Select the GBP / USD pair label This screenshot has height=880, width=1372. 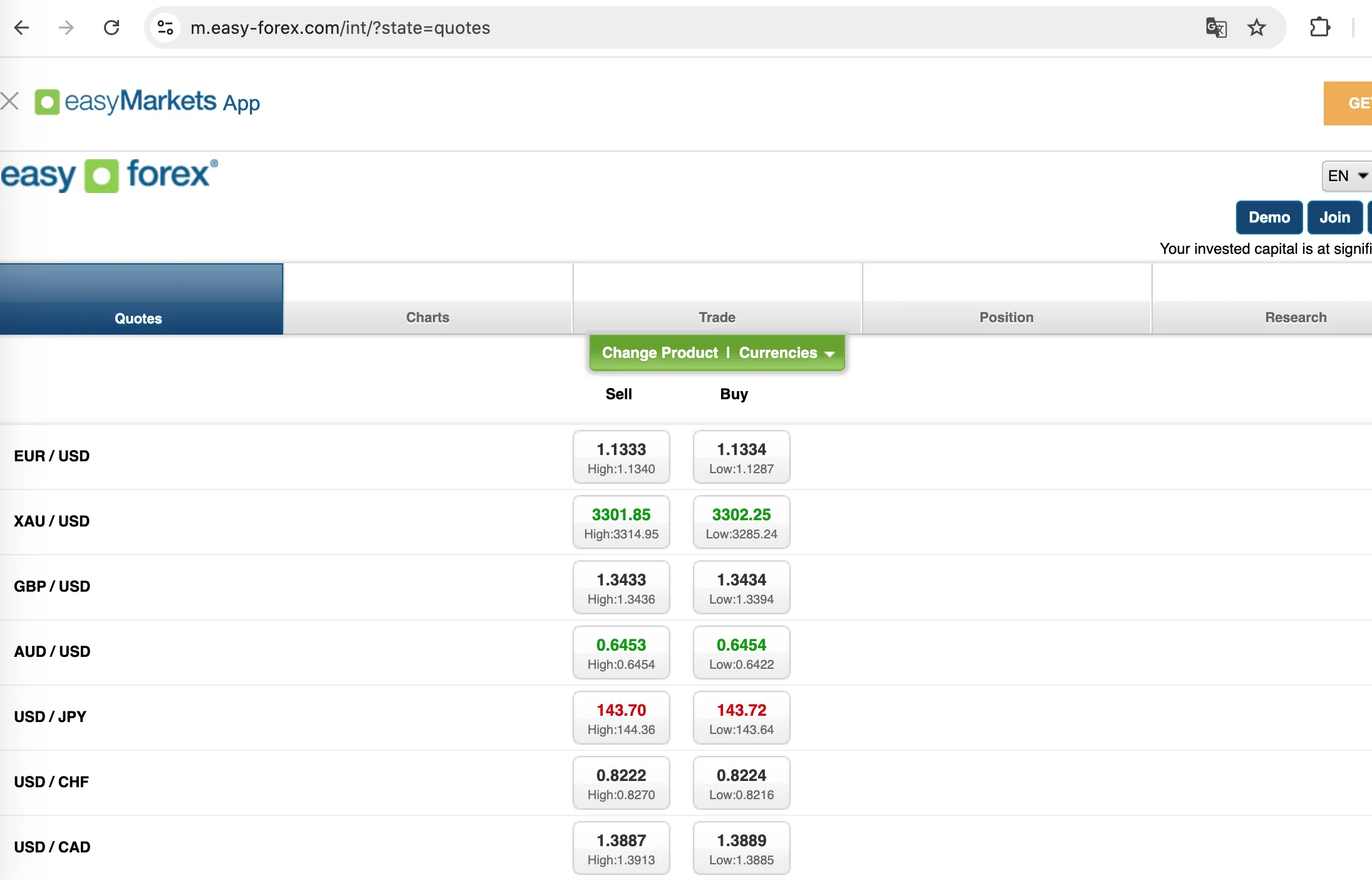52,586
